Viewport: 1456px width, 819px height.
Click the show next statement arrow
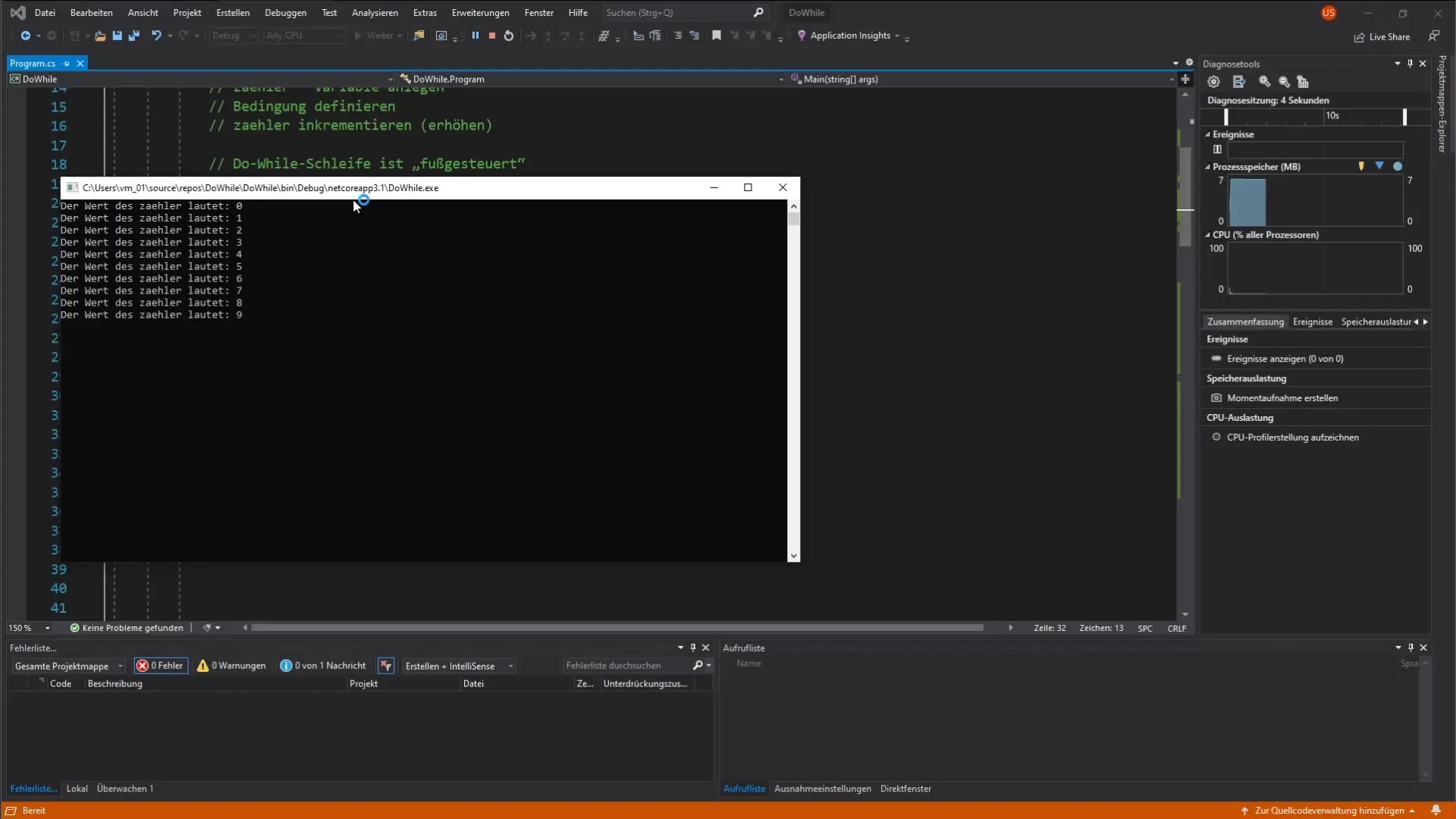coord(531,36)
